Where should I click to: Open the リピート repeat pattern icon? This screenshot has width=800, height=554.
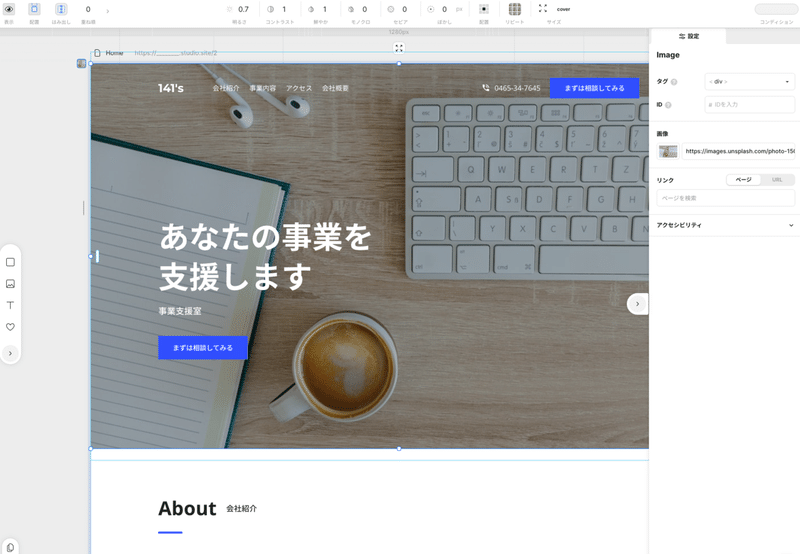[x=515, y=9]
